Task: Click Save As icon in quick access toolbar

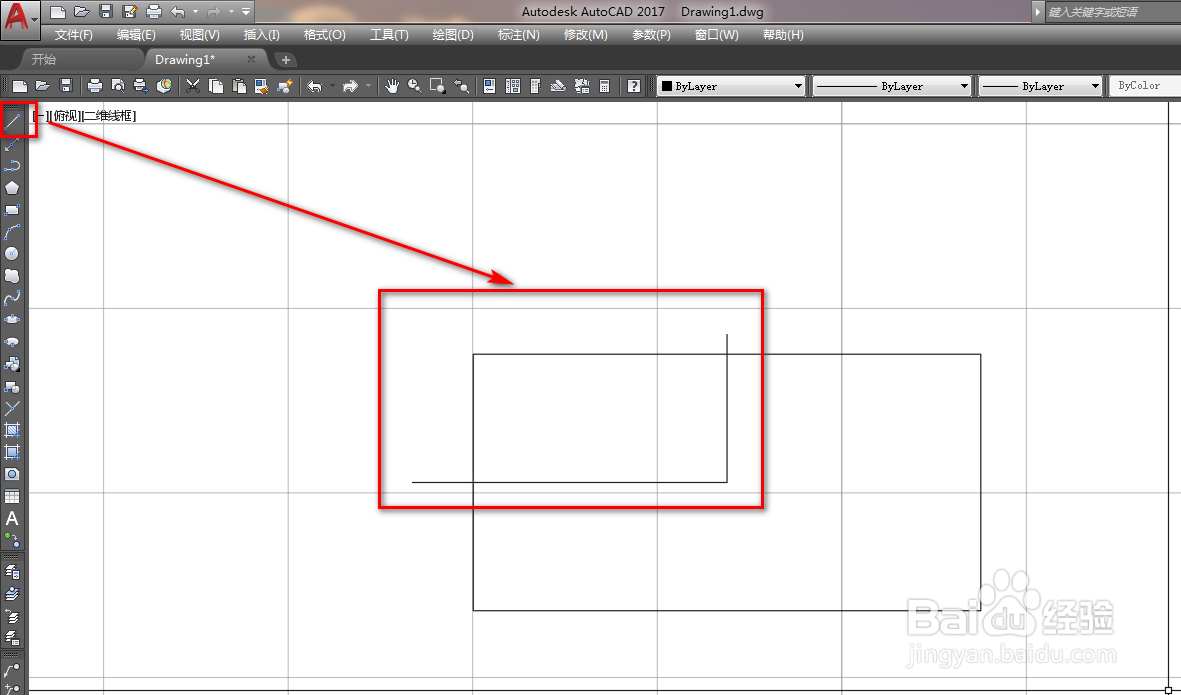Action: (130, 11)
